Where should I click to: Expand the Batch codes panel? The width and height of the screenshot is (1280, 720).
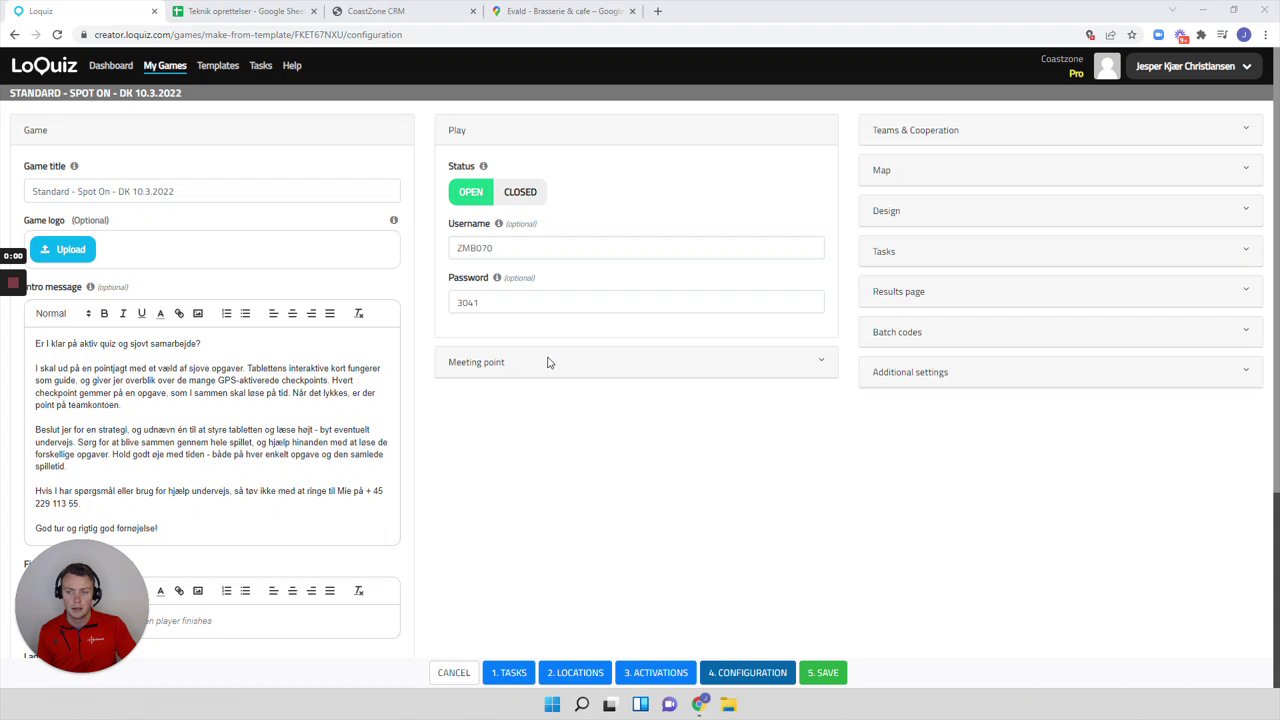tap(1060, 332)
